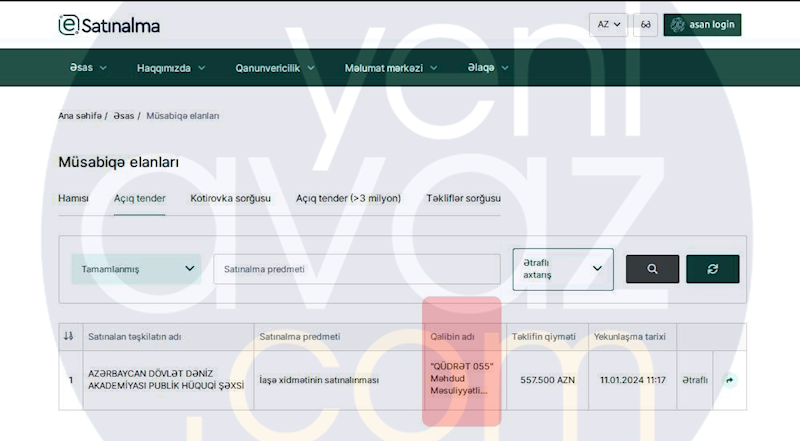The width and height of the screenshot is (800, 441).
Task: Expand the Ətraflı axtarış advanced search
Action: click(563, 269)
